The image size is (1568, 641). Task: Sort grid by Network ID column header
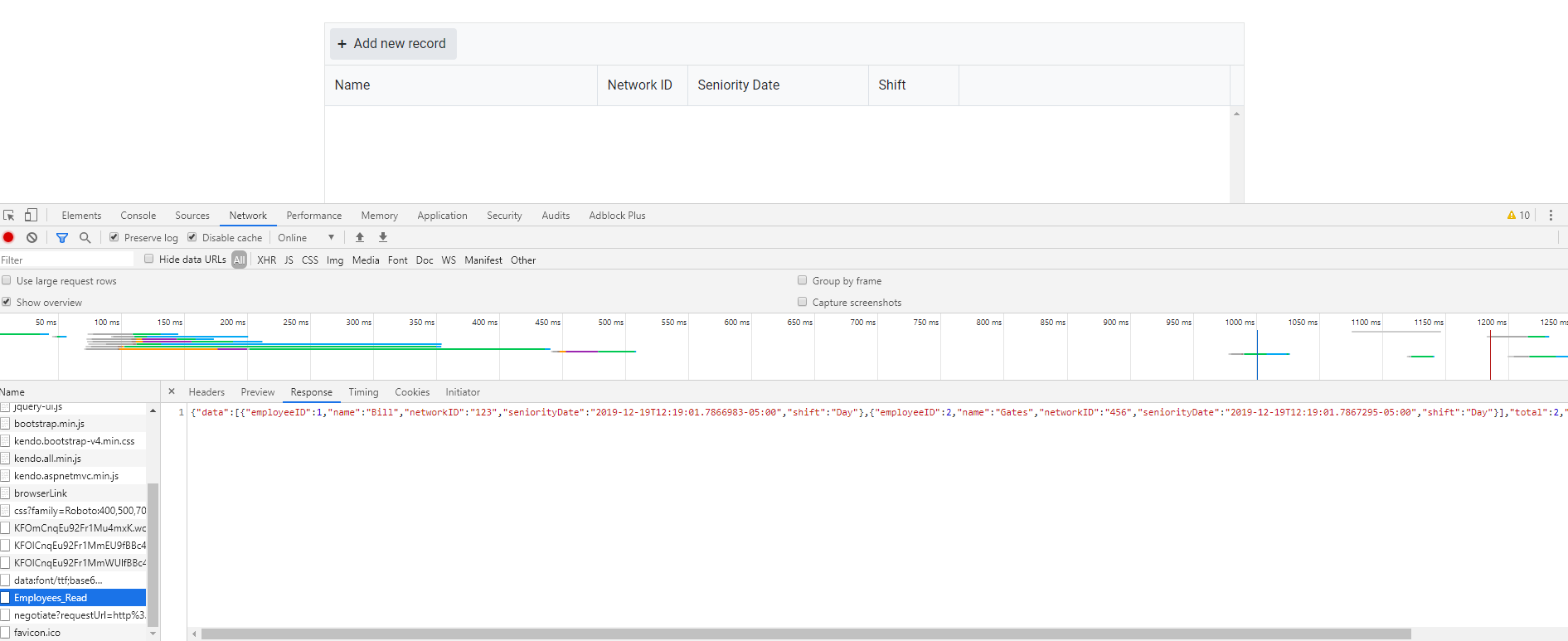coord(643,85)
